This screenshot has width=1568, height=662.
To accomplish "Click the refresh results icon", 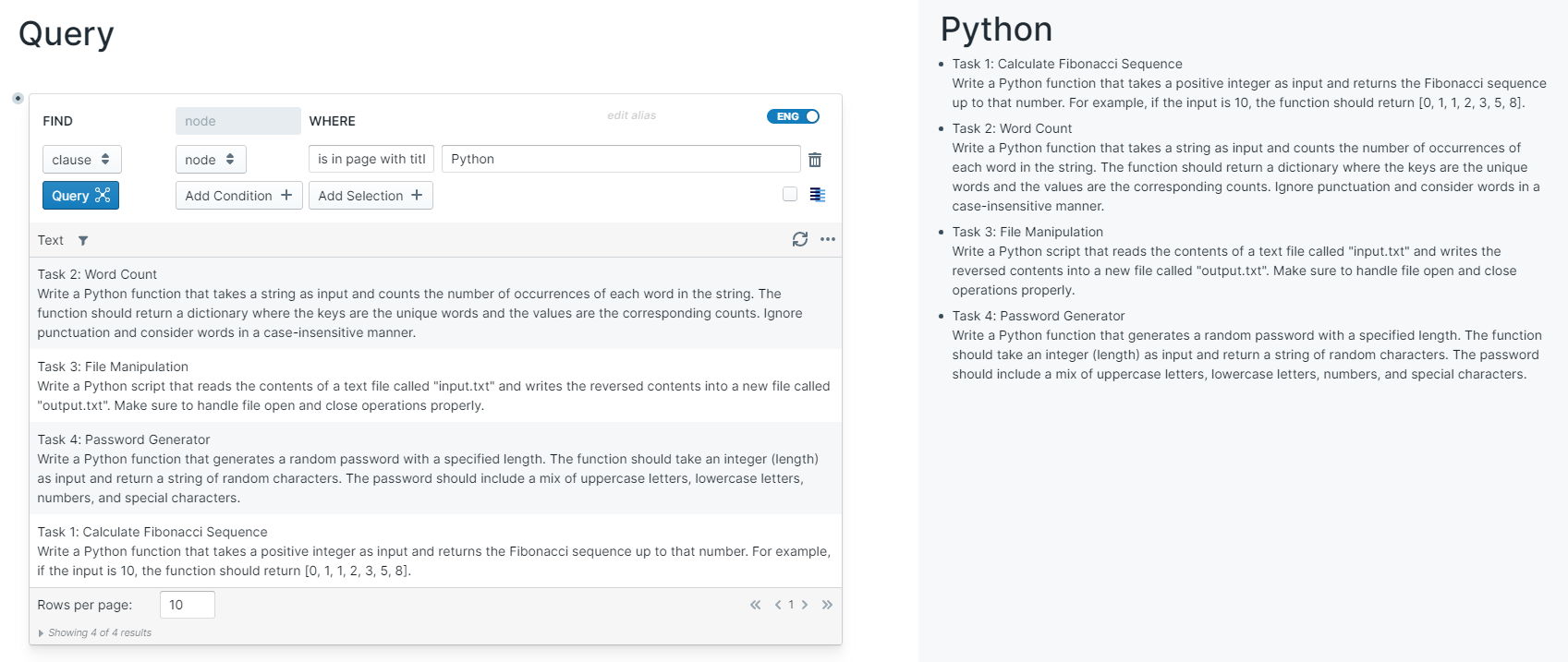I will [800, 239].
